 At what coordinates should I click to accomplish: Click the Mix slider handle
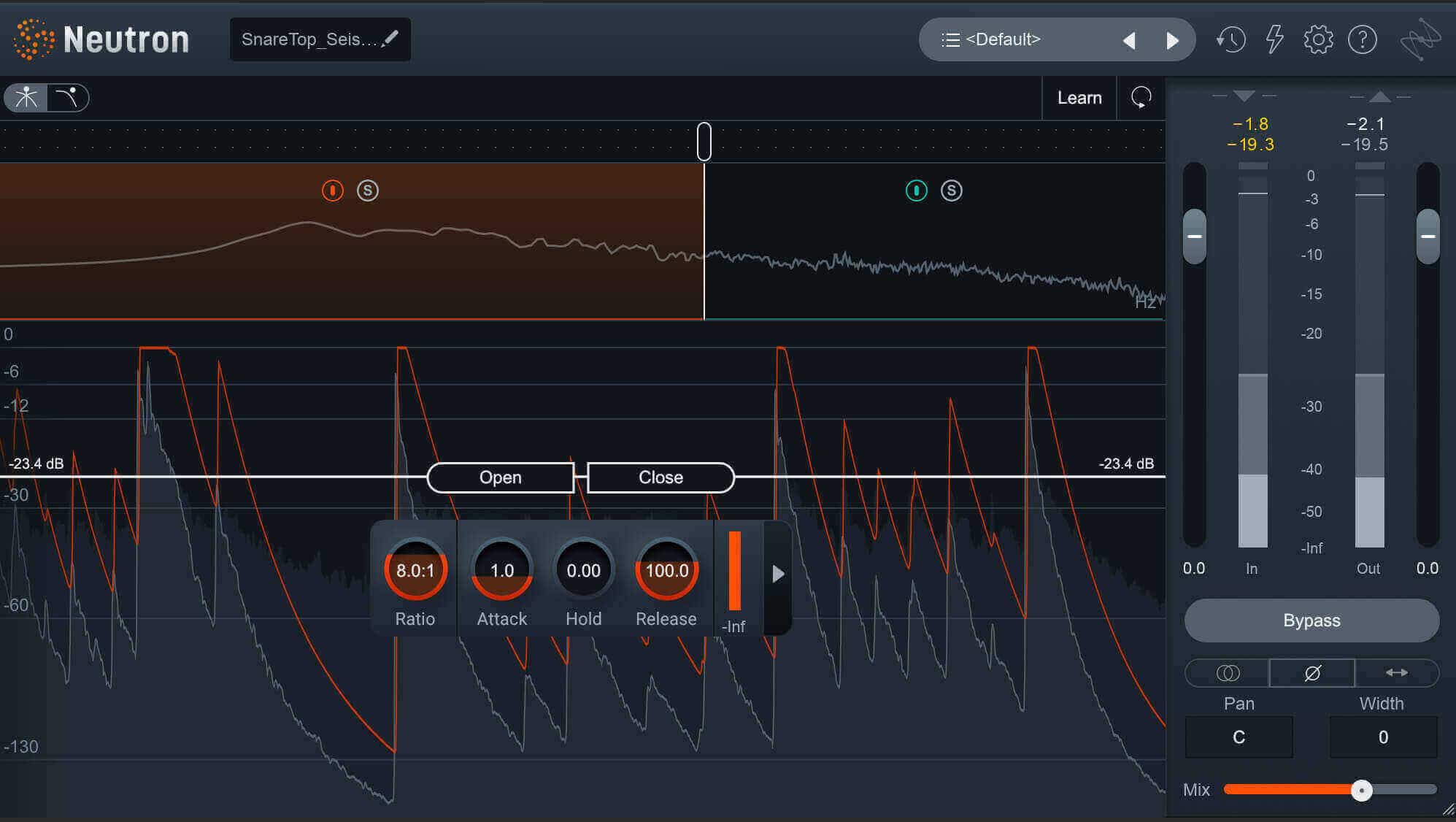pyautogui.click(x=1361, y=790)
